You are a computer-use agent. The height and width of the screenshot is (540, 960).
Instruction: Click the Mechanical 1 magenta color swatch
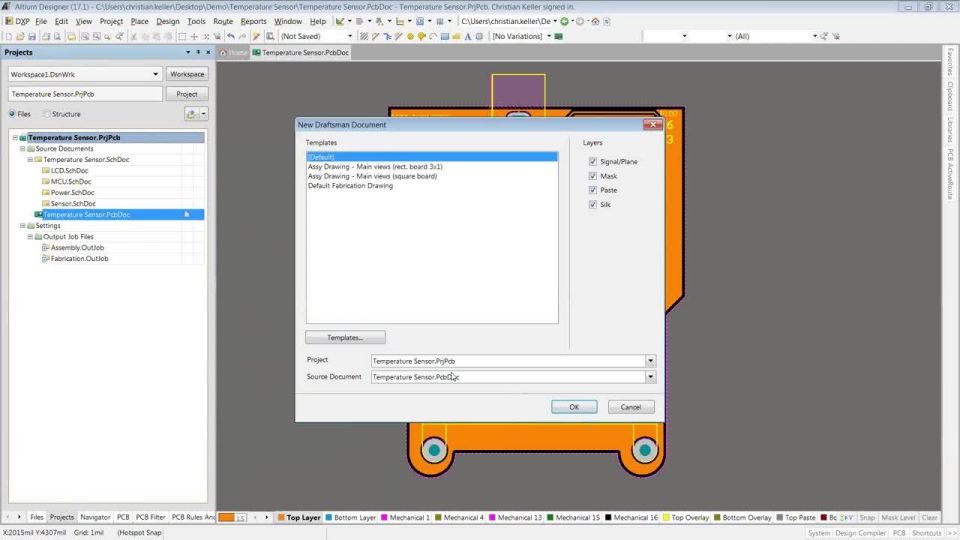[384, 517]
